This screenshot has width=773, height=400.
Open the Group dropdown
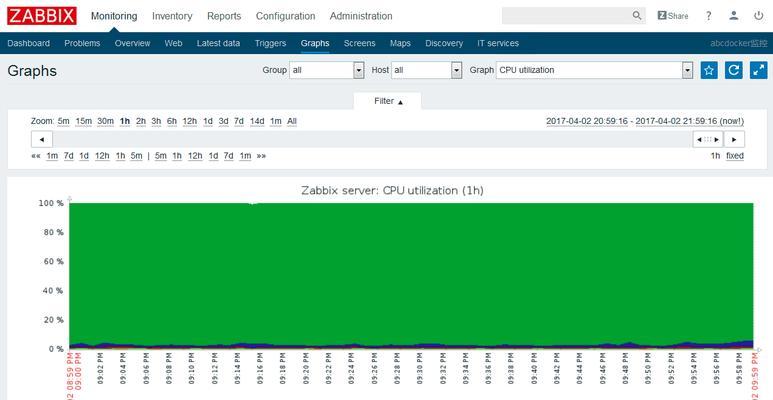pyautogui.click(x=326, y=70)
